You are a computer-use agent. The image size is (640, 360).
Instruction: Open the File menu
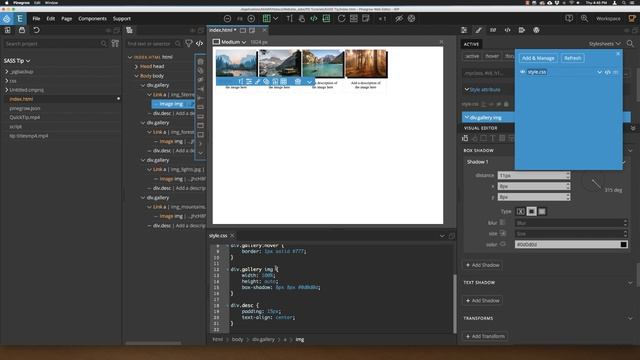click(36, 19)
